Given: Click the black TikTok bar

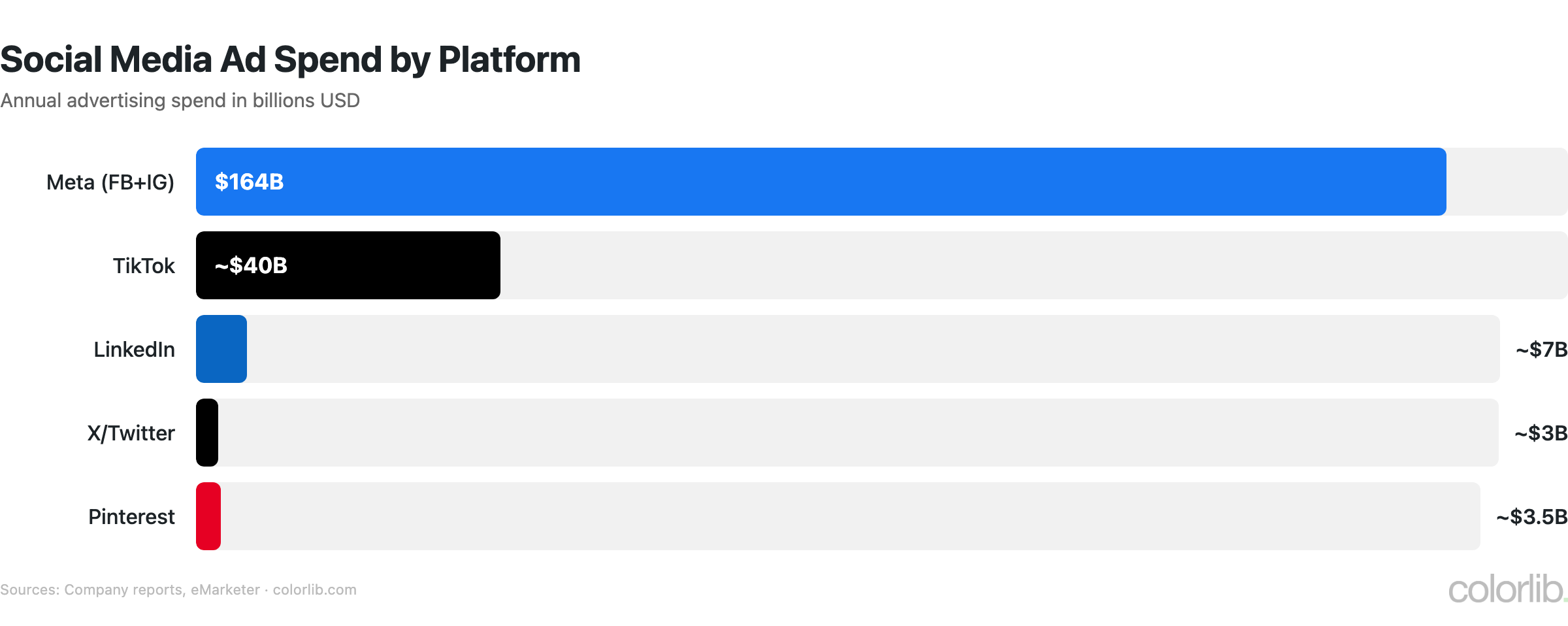Looking at the screenshot, I should [x=392, y=265].
